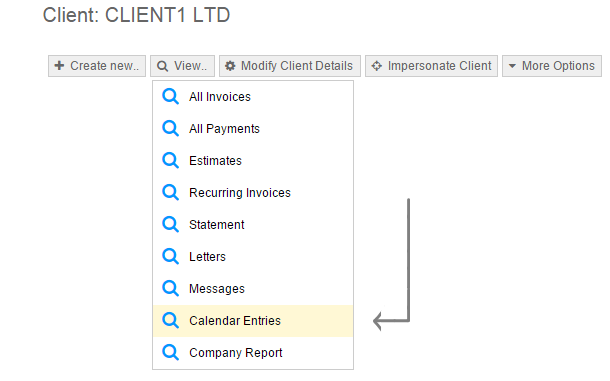The height and width of the screenshot is (381, 610).
Task: Click the crosshair icon on Impersonate Client
Action: click(x=376, y=66)
